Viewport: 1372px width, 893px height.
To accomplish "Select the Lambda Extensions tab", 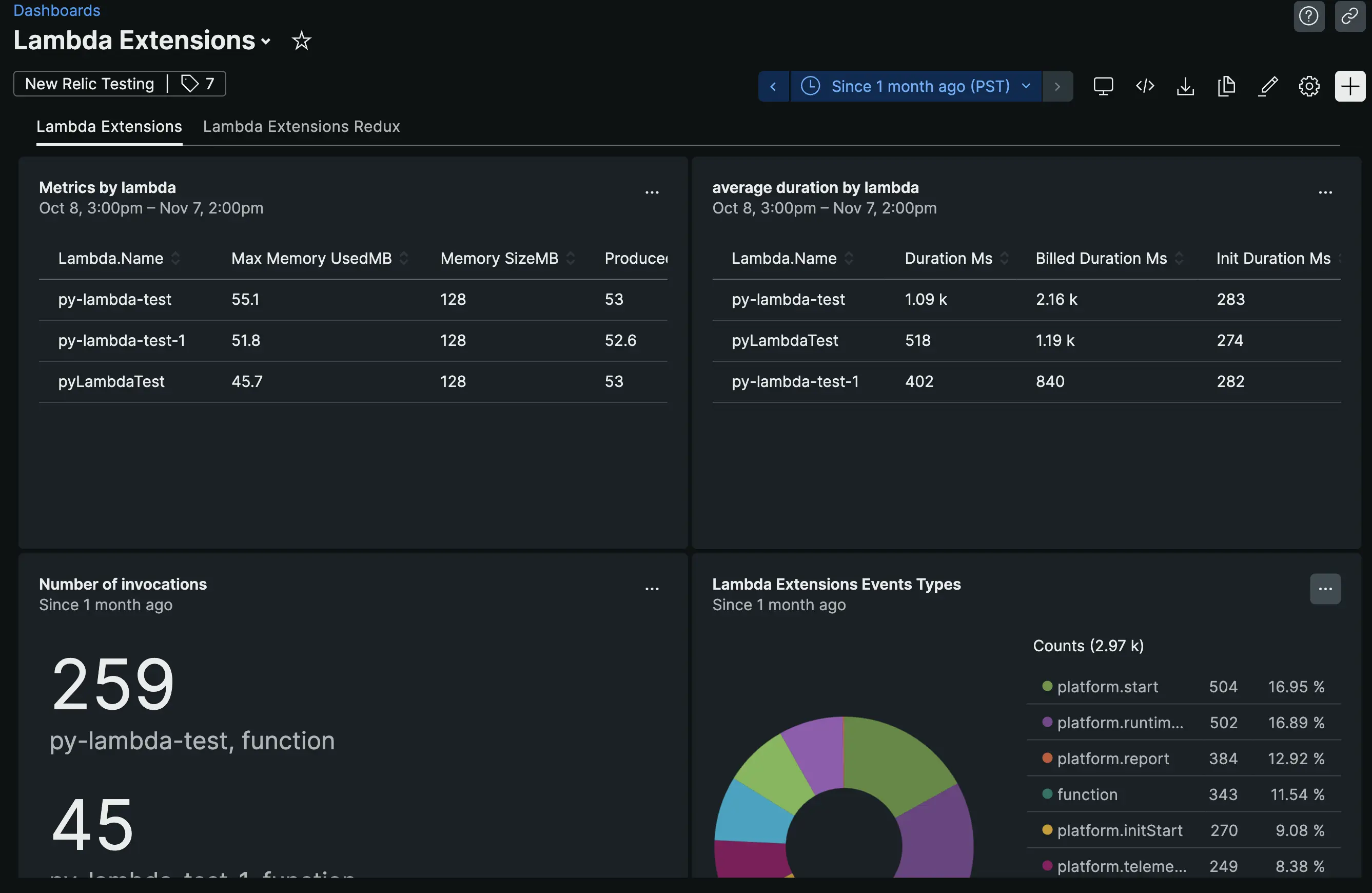I will pyautogui.click(x=109, y=126).
